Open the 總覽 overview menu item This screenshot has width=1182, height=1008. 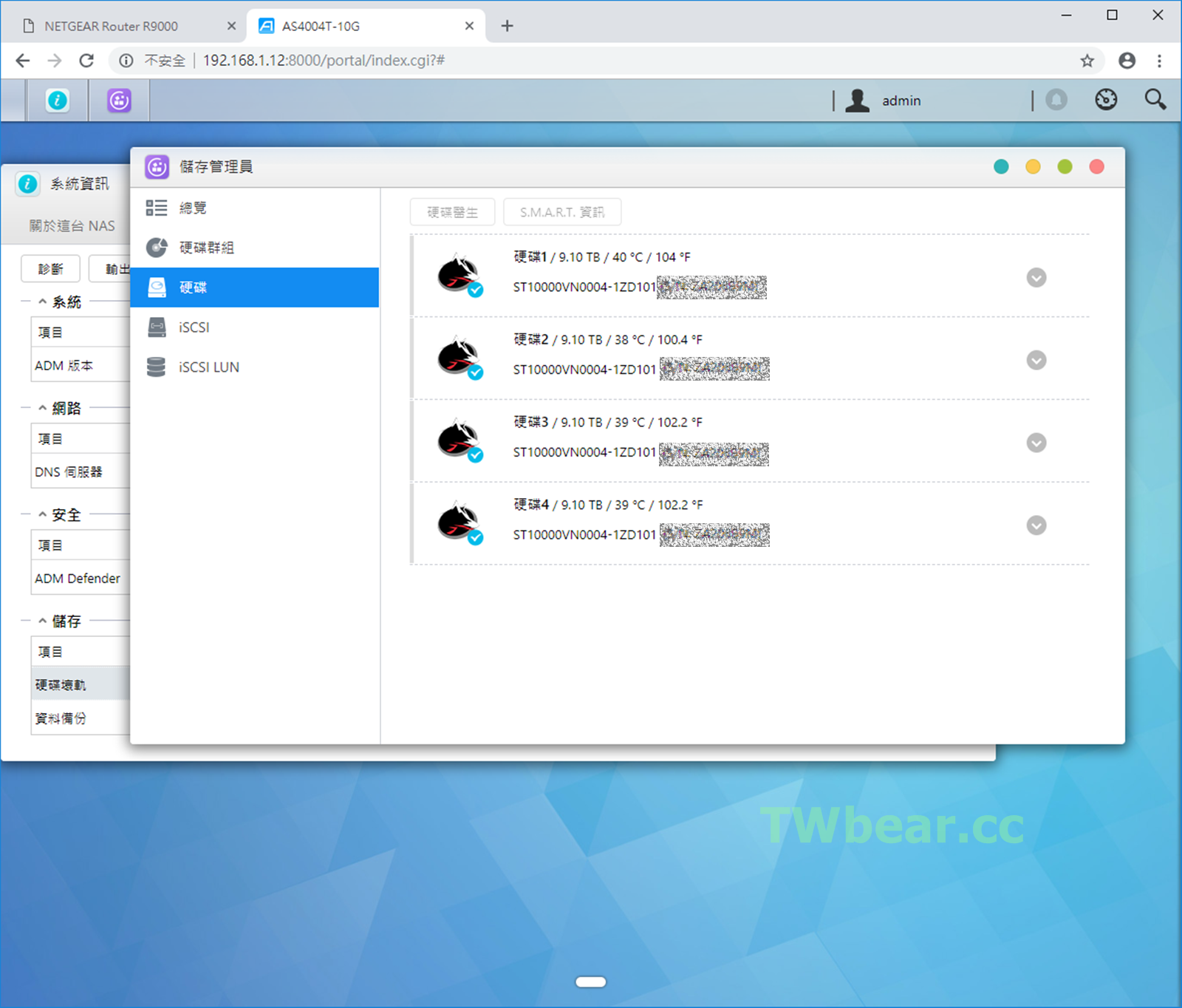click(x=255, y=208)
